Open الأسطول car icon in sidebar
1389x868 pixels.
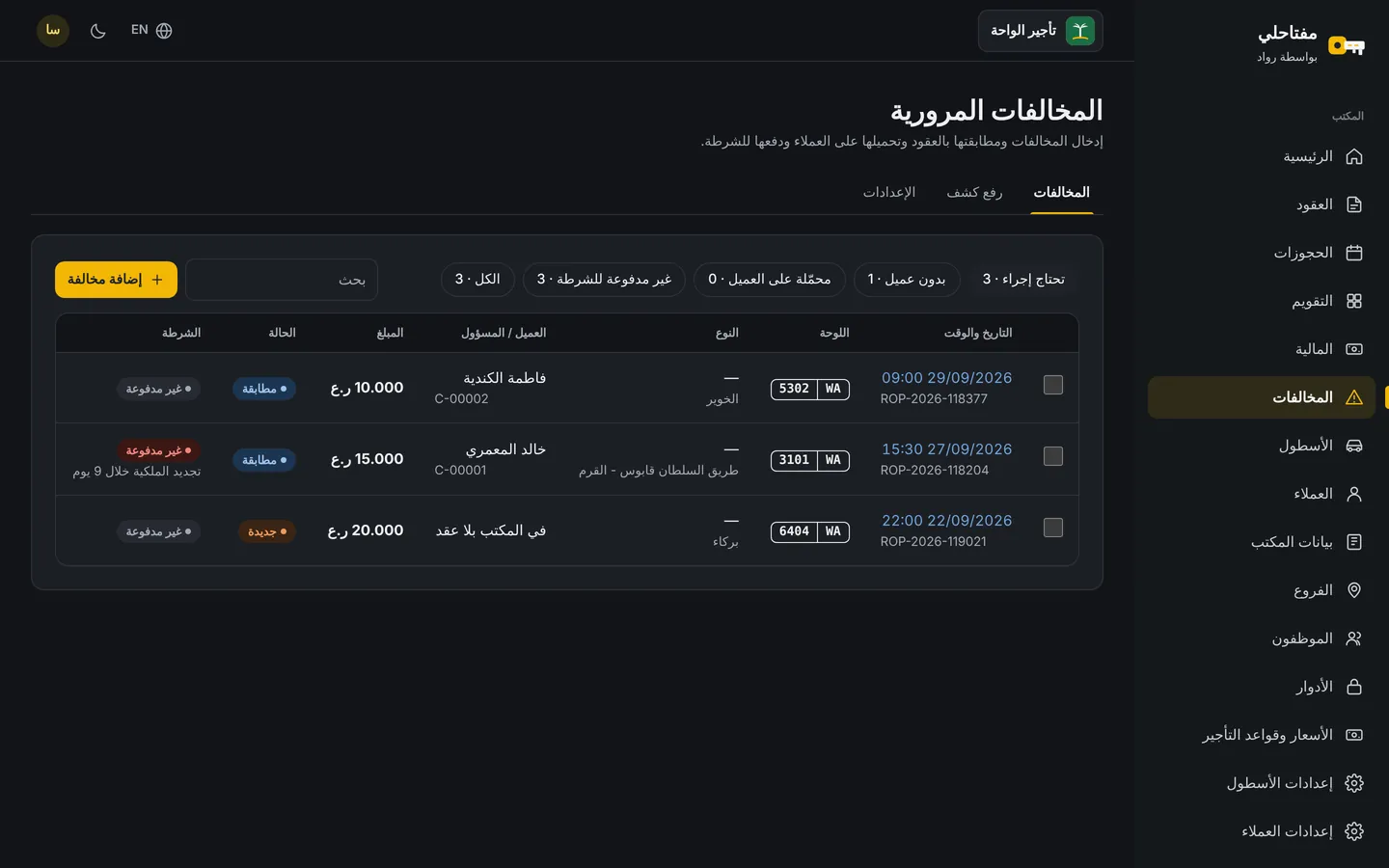pos(1354,446)
